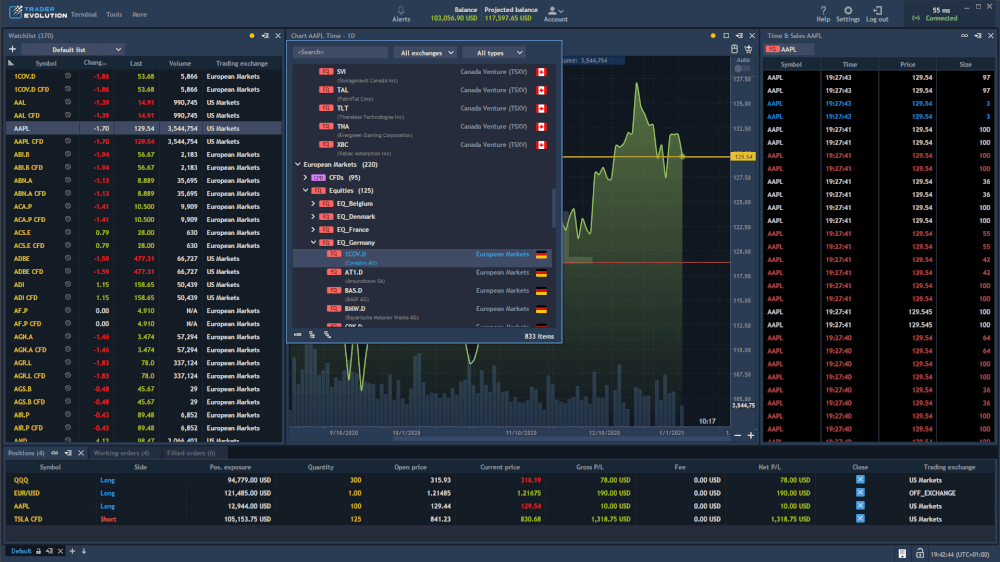Collapse the European Markets group
1000x562 pixels.
click(298, 165)
